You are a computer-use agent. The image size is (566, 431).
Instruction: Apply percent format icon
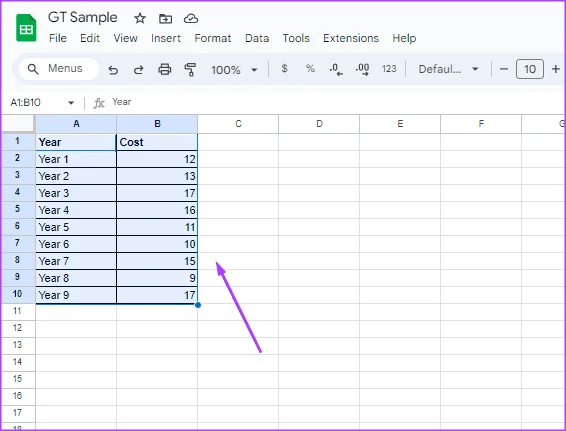click(x=310, y=68)
